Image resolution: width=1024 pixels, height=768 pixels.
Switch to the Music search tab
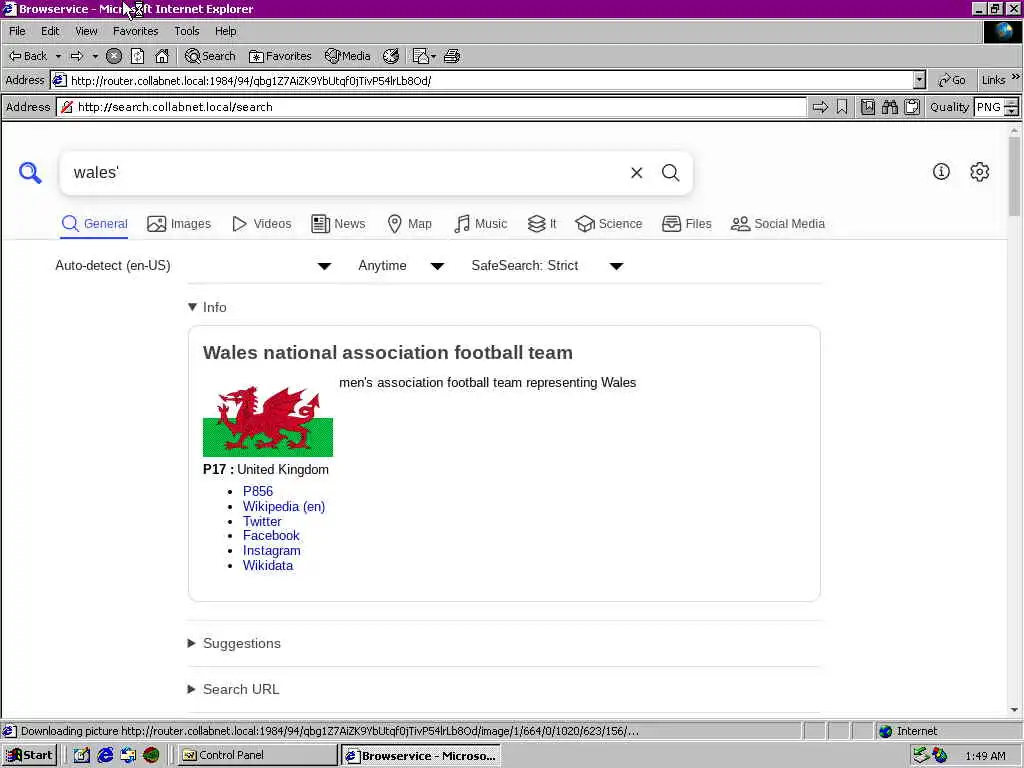coord(481,224)
